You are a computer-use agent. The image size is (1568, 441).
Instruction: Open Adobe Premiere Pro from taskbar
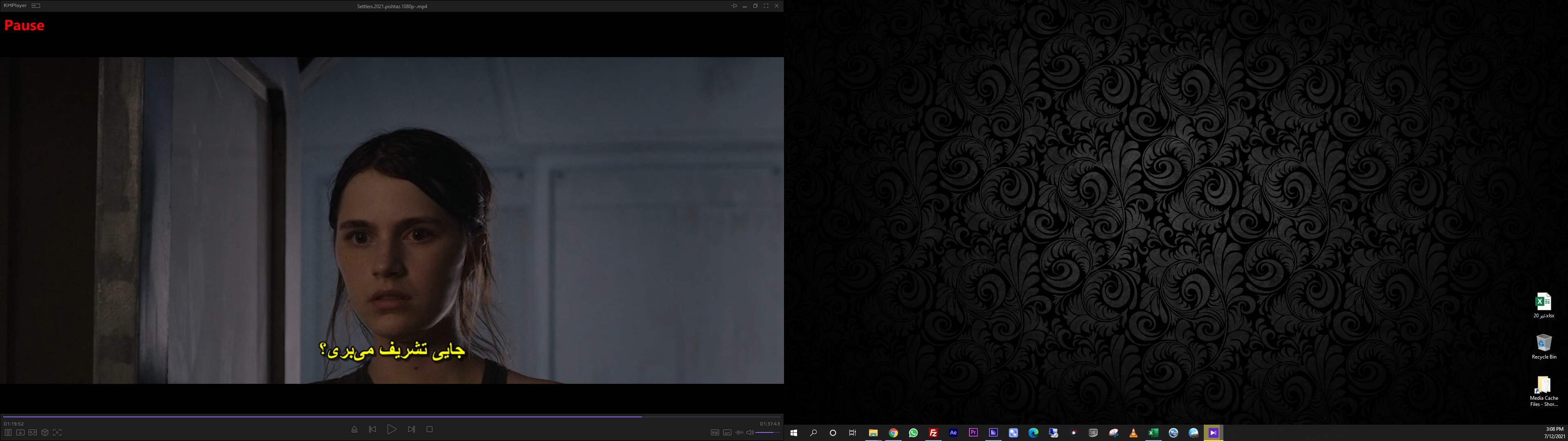(973, 433)
